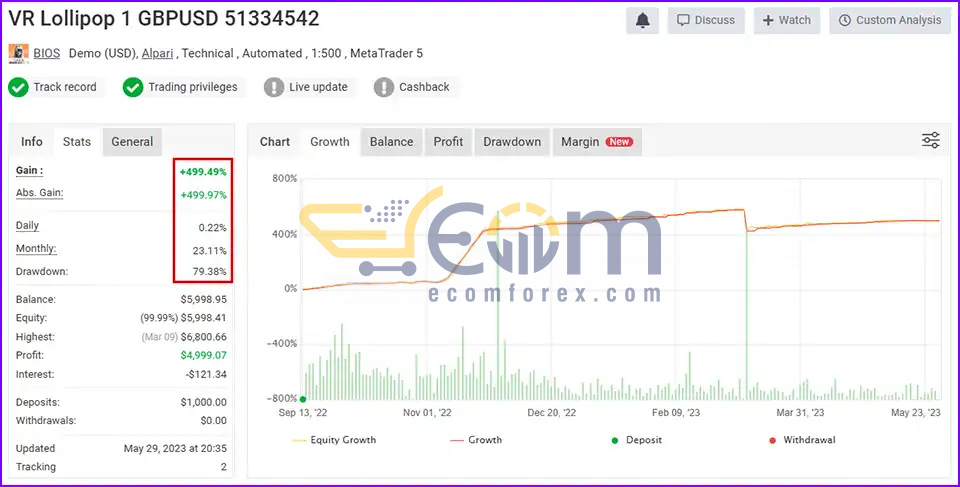Click the Trading privileges label
The height and width of the screenshot is (487, 960).
(x=193, y=87)
